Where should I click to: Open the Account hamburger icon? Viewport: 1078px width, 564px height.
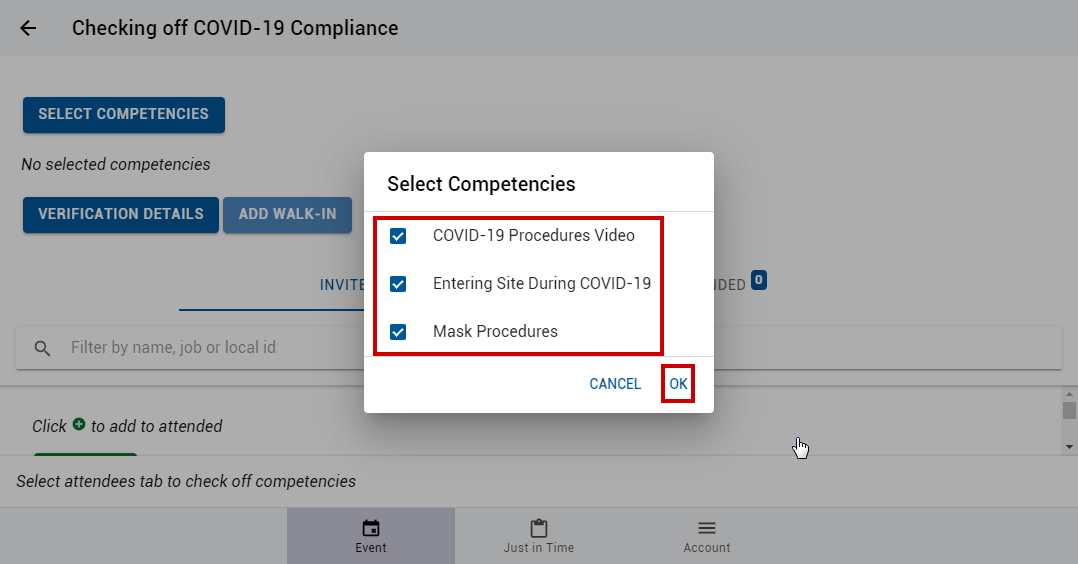[x=707, y=528]
